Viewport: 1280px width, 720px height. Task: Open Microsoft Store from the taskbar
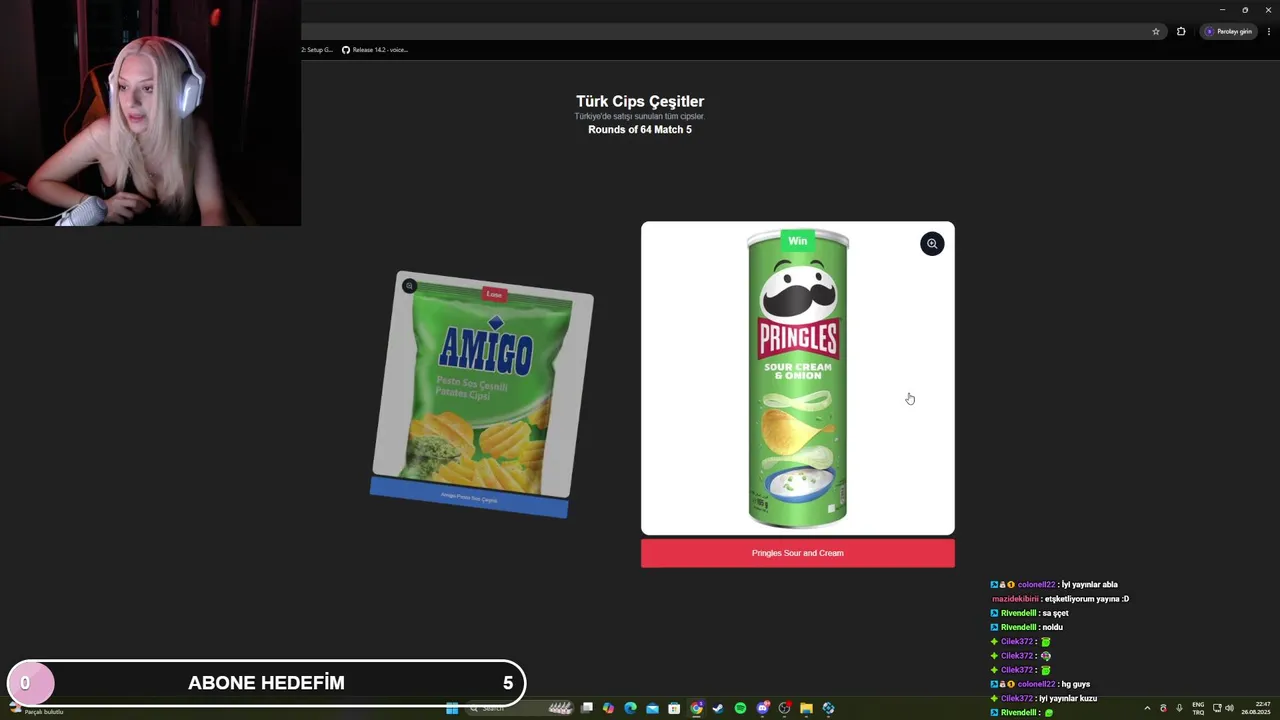[674, 708]
